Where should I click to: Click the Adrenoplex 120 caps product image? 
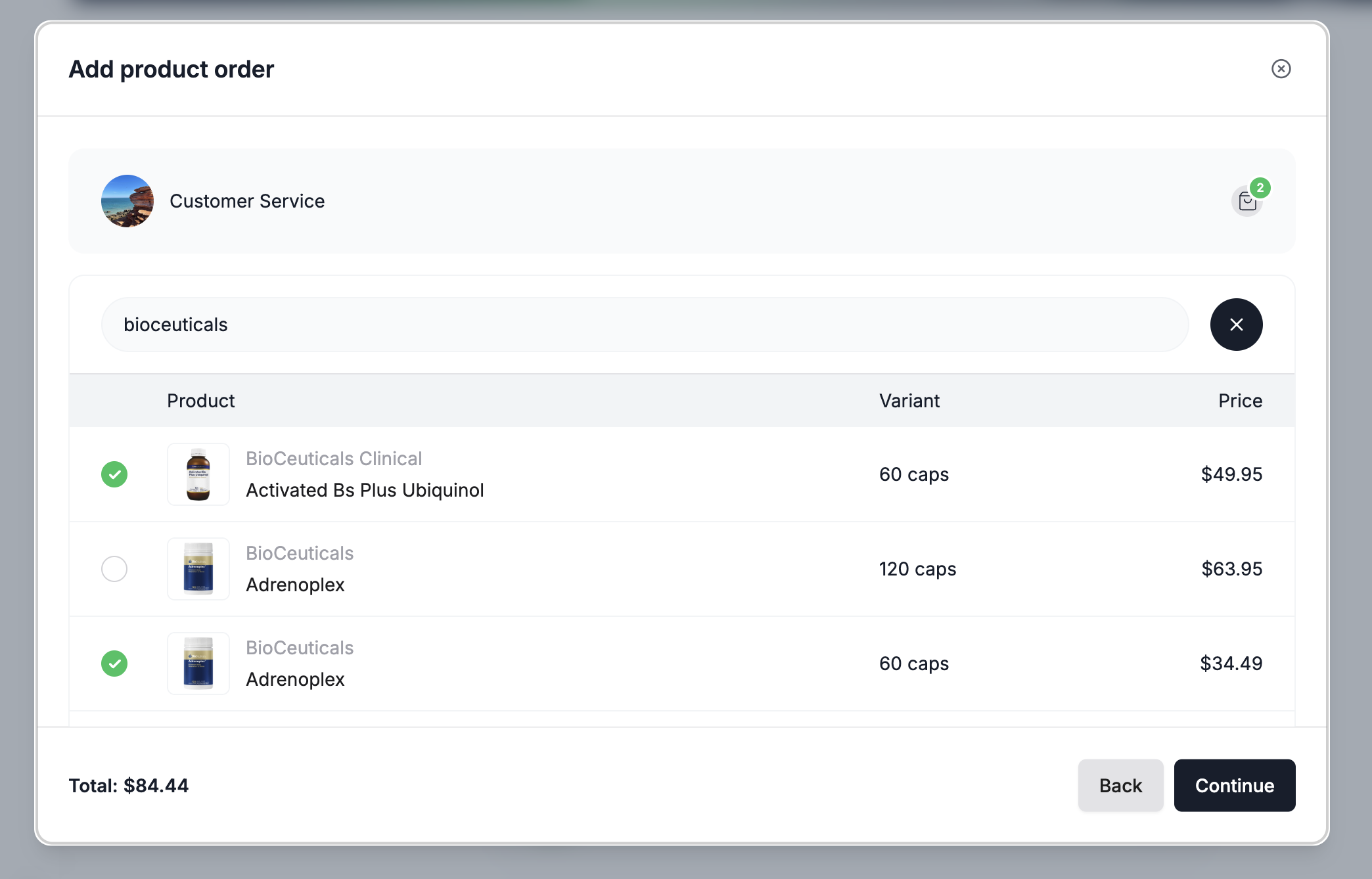click(198, 569)
